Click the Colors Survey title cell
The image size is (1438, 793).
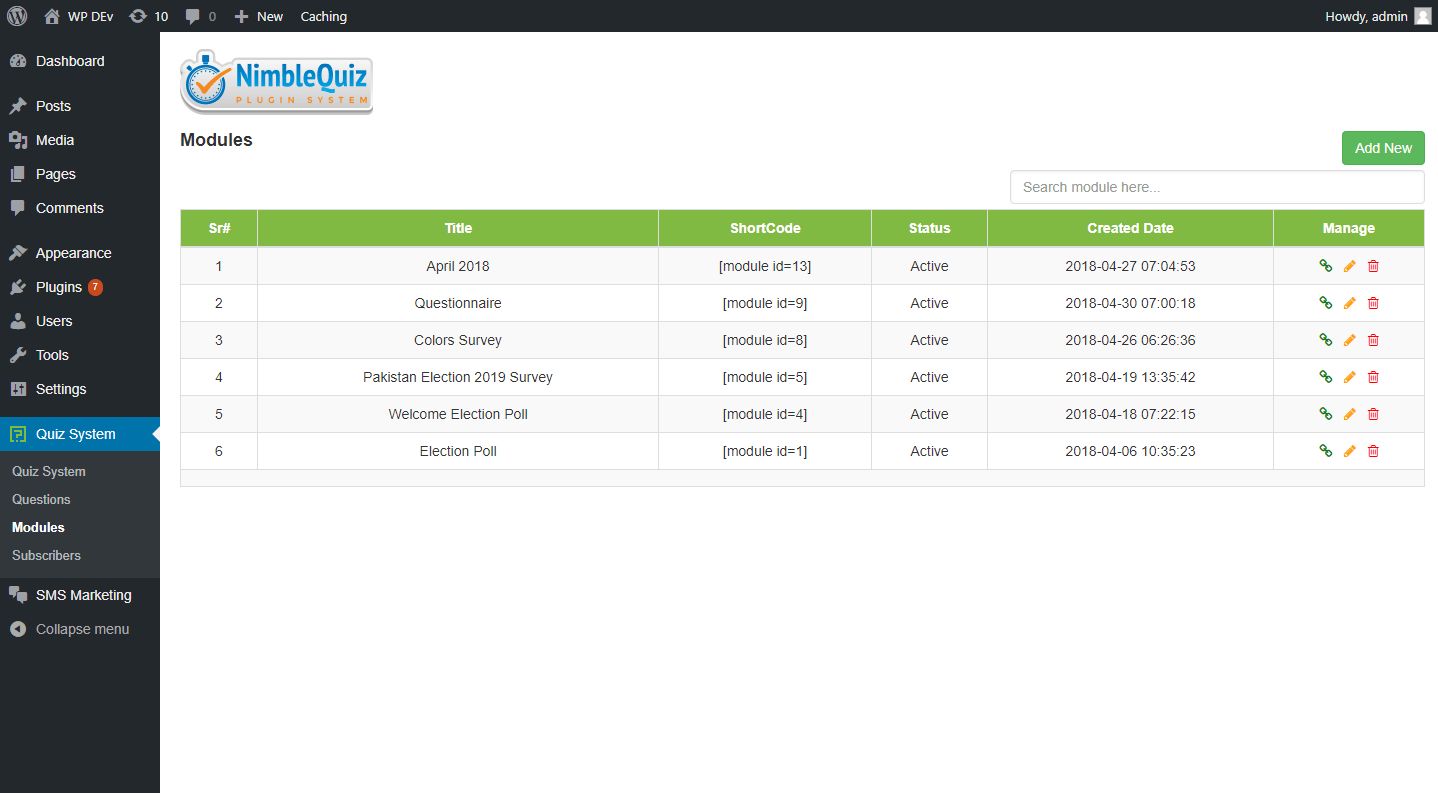click(458, 340)
